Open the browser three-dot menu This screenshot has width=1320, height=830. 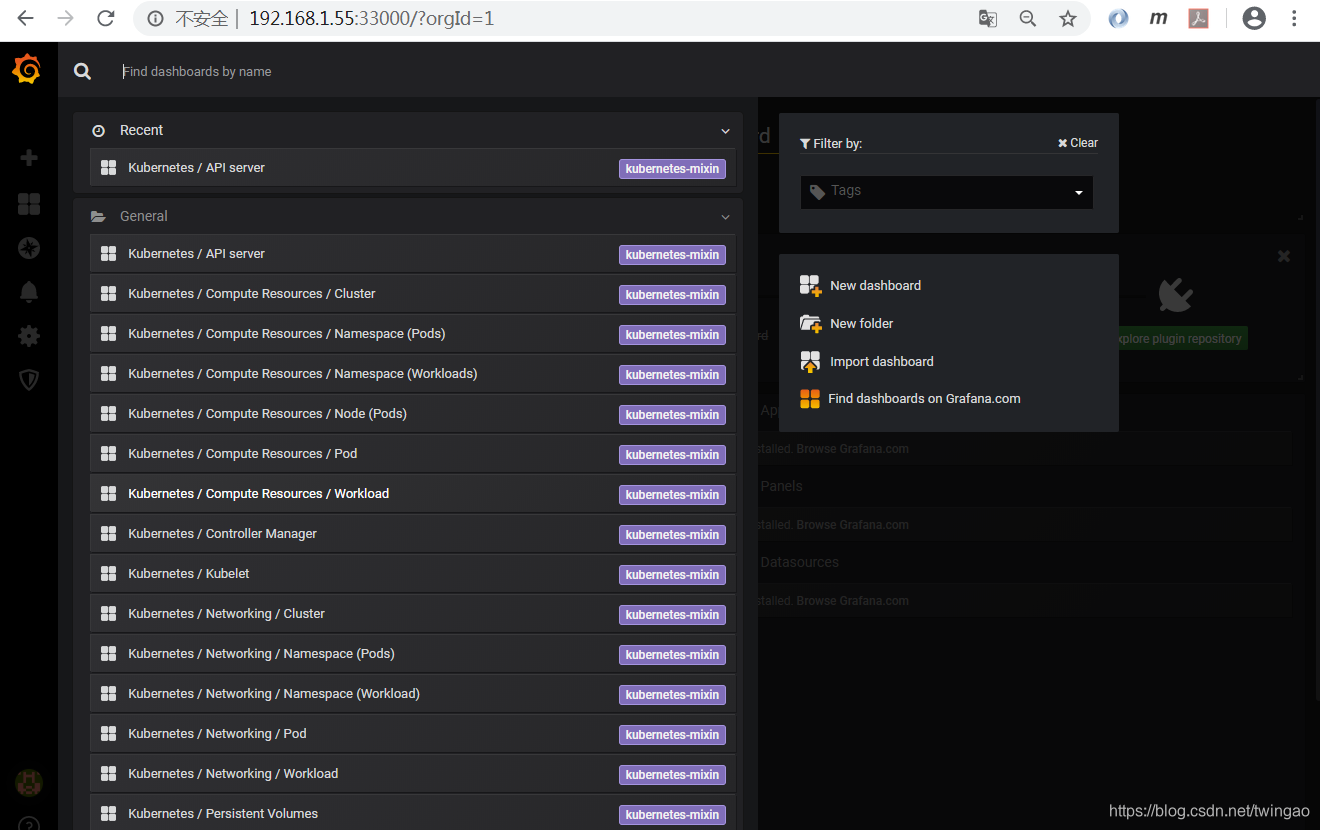click(1294, 18)
